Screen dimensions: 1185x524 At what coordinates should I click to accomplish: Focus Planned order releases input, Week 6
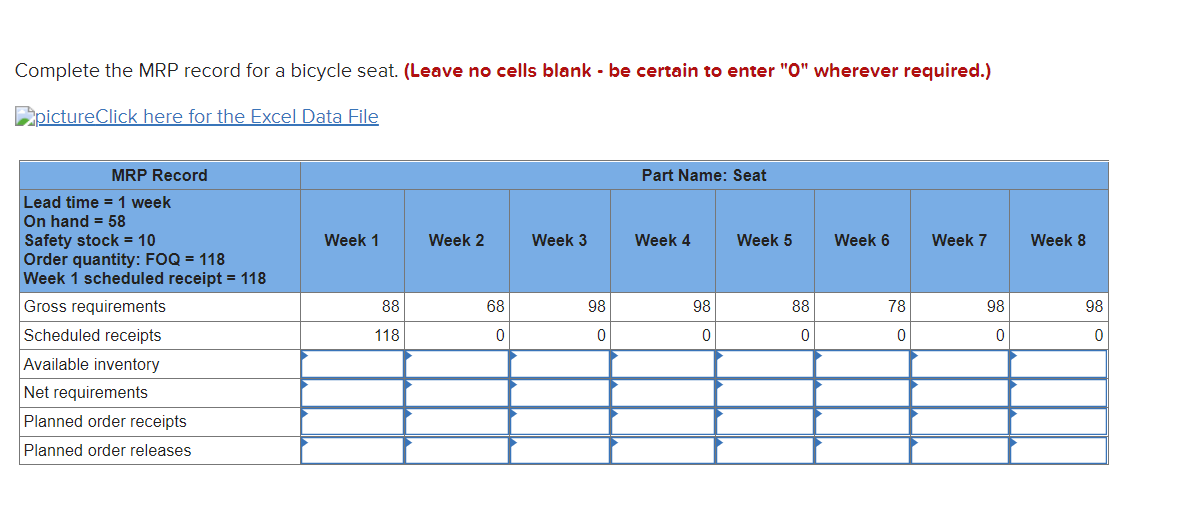862,450
